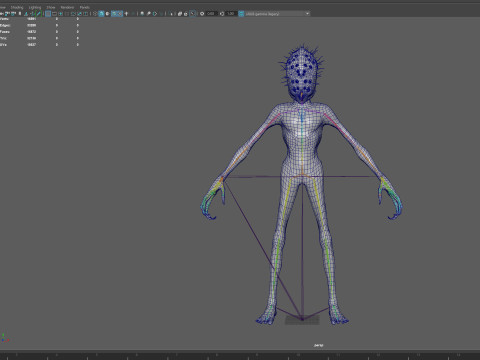Click the Isolate Select icon

click(x=171, y=14)
